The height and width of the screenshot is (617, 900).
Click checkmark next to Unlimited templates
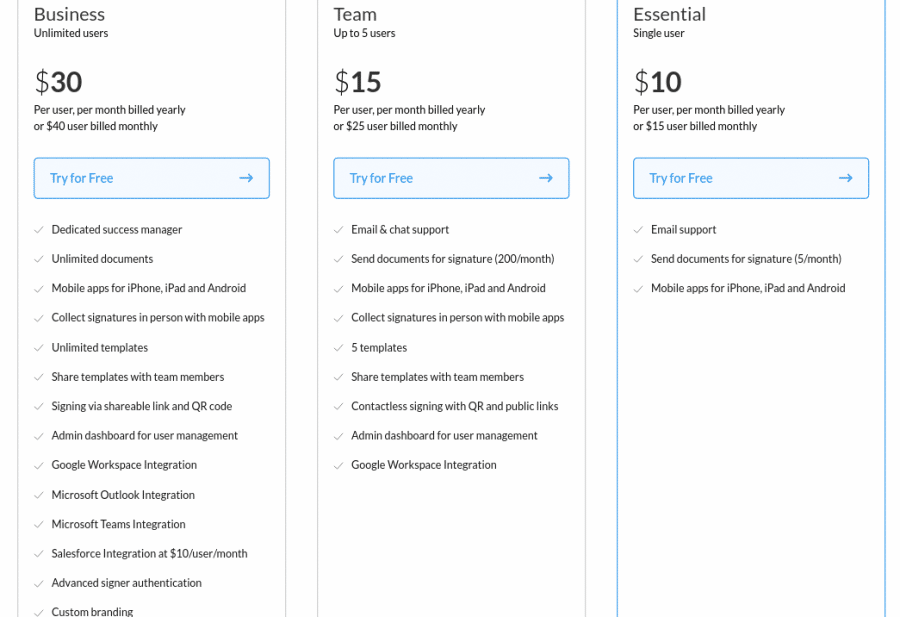[x=38, y=348]
